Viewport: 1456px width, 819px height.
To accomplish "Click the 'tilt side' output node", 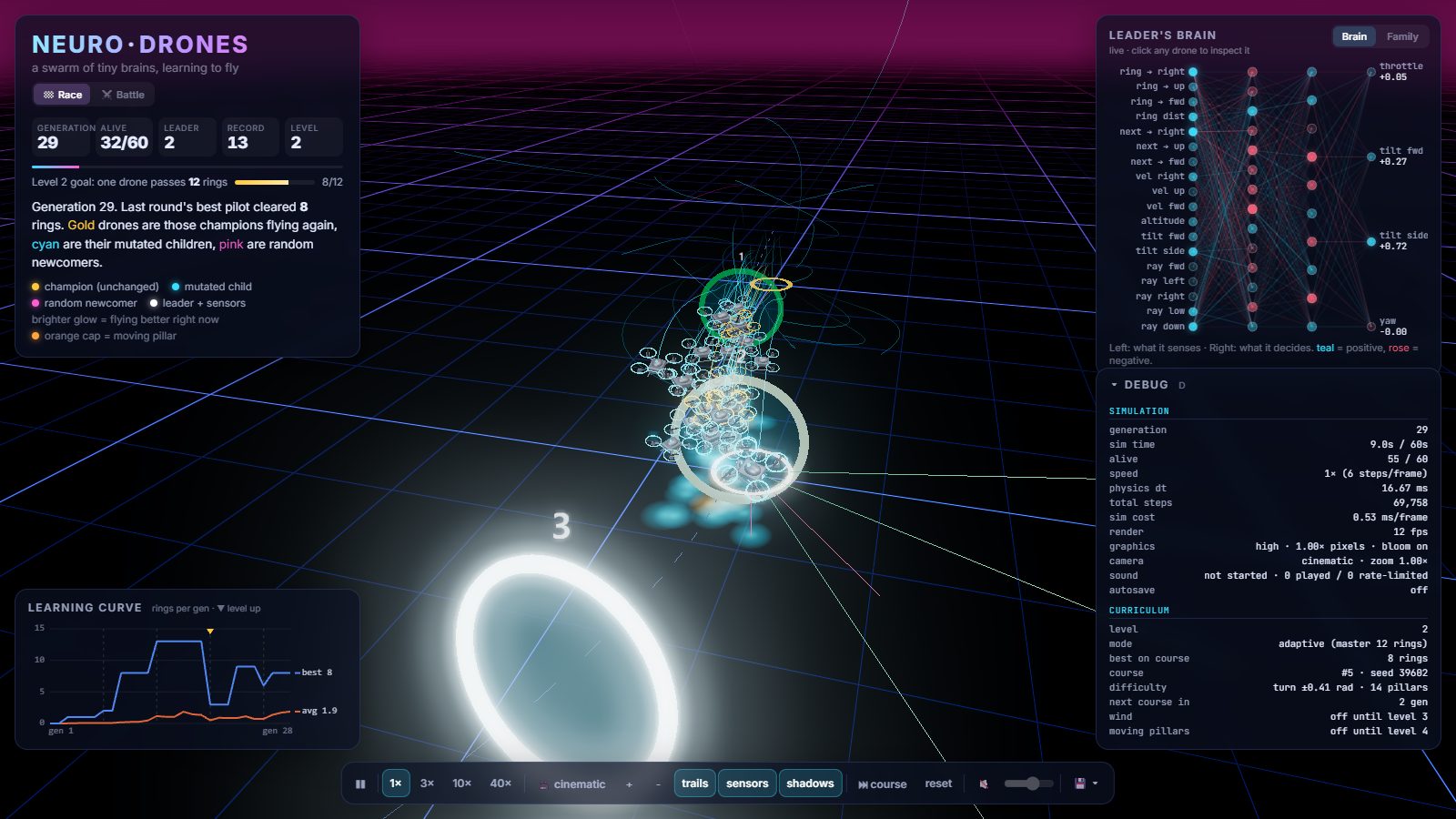I will pyautogui.click(x=1370, y=241).
